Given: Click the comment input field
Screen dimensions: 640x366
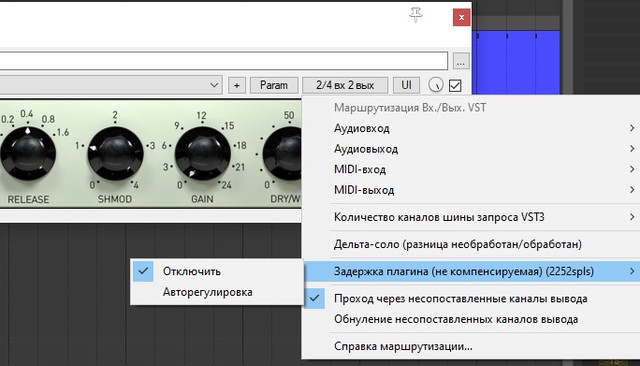Looking at the screenshot, I should [224, 61].
